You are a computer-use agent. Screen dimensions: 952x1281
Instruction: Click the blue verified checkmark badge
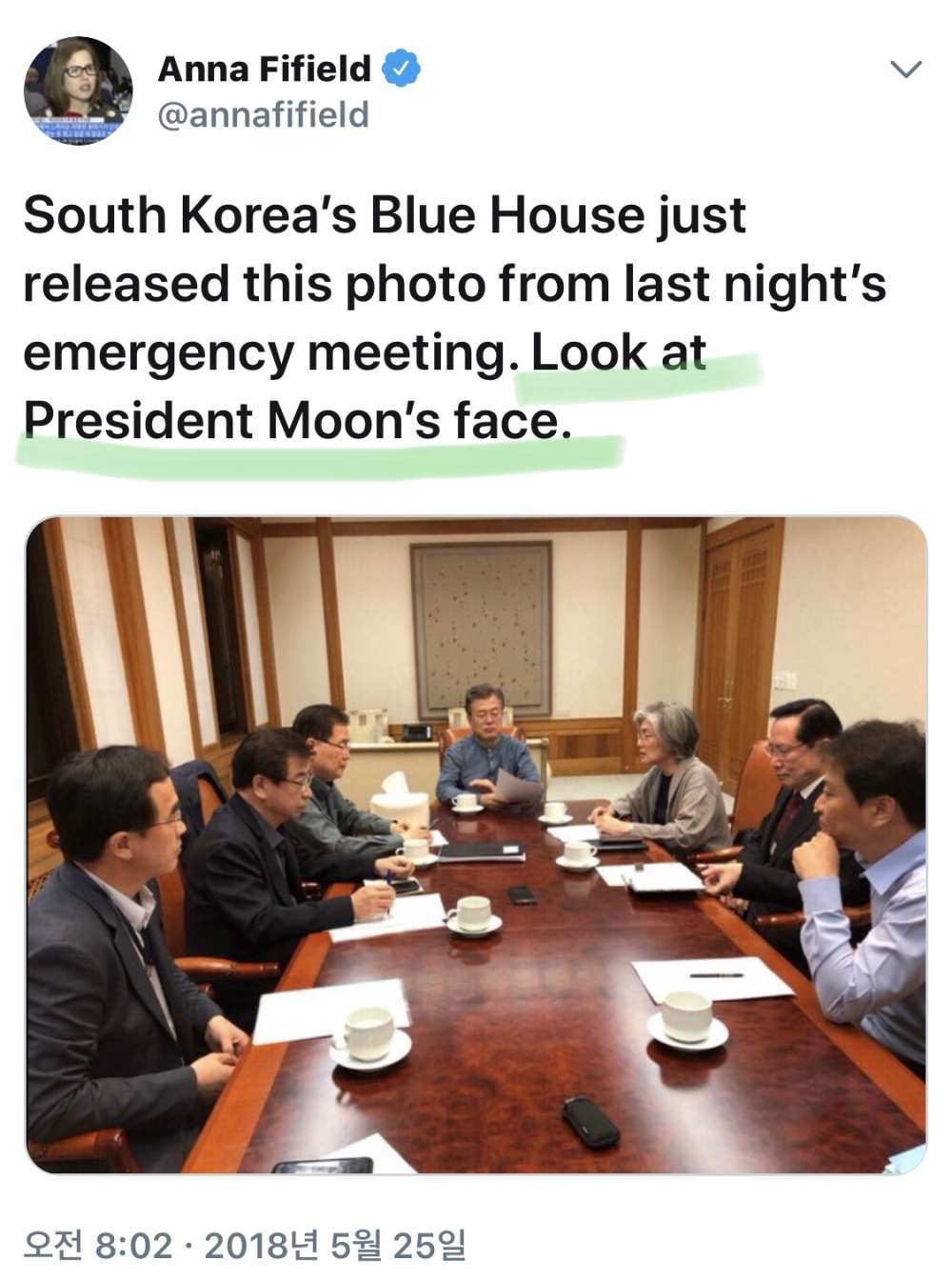pyautogui.click(x=401, y=69)
